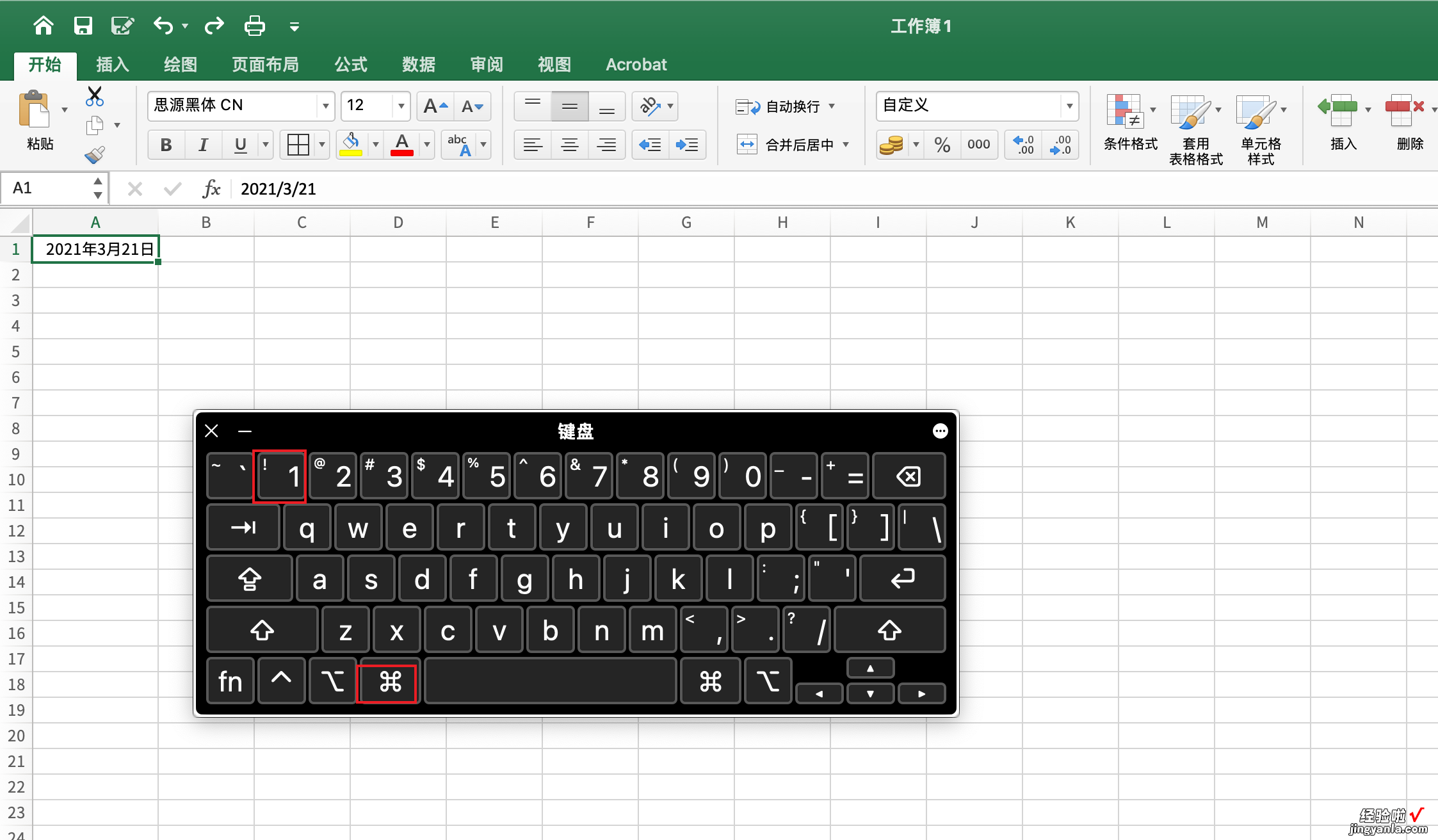Image resolution: width=1438 pixels, height=840 pixels.
Task: Switch to the 插入 tab
Action: click(x=113, y=65)
